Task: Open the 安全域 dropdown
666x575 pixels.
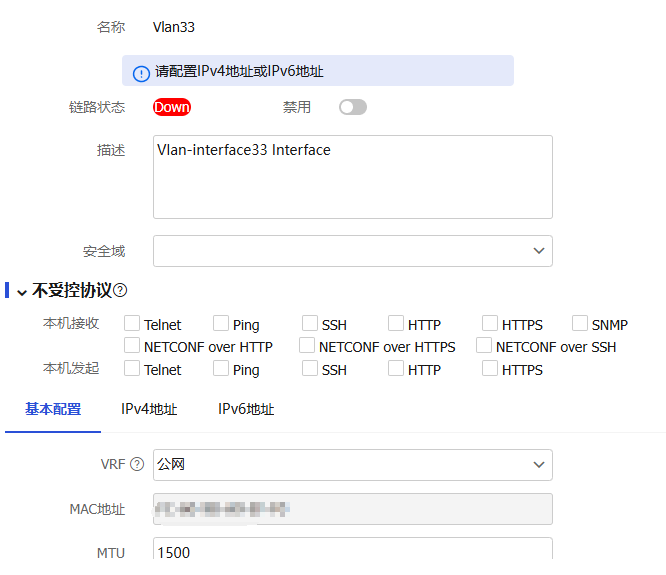Action: click(352, 251)
